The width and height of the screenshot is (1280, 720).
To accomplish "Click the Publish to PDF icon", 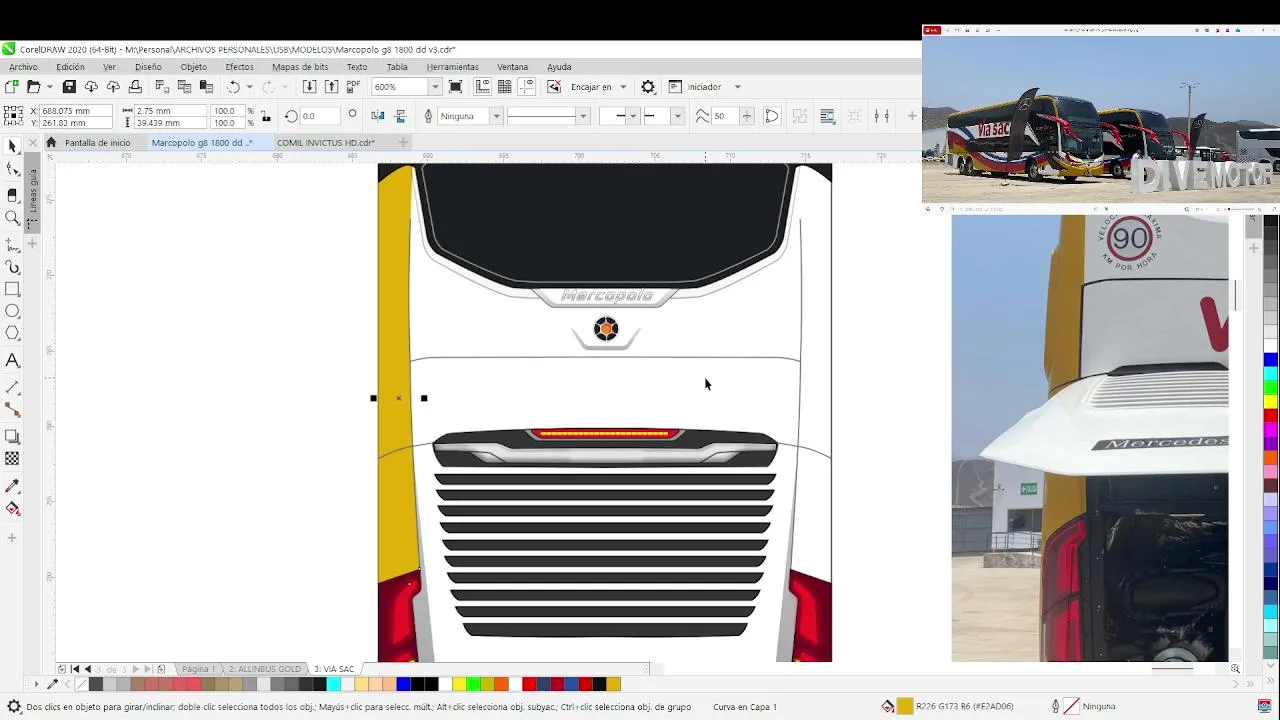I will tap(353, 87).
